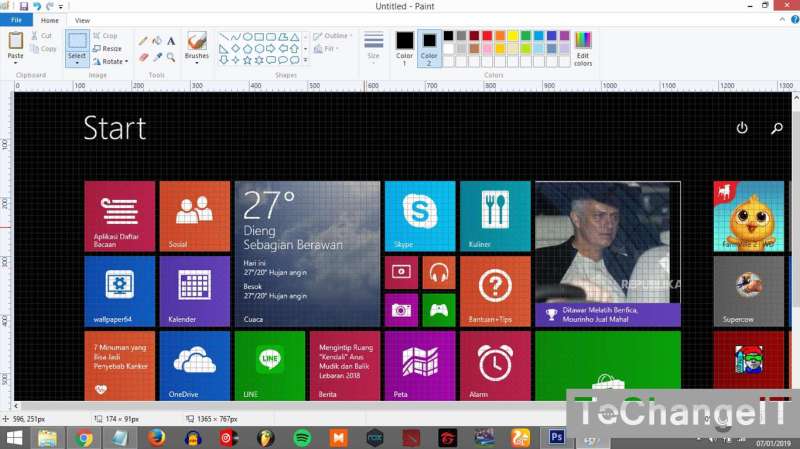This screenshot has height=449, width=800.
Task: Choose the Triangle shape
Action: (295, 37)
